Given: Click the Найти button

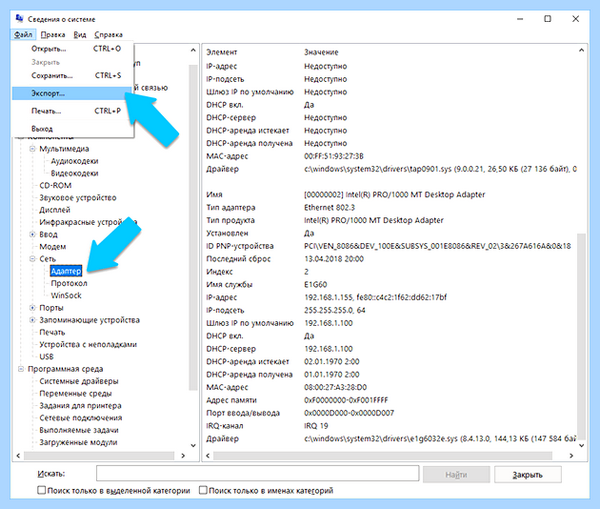Looking at the screenshot, I should [456, 475].
